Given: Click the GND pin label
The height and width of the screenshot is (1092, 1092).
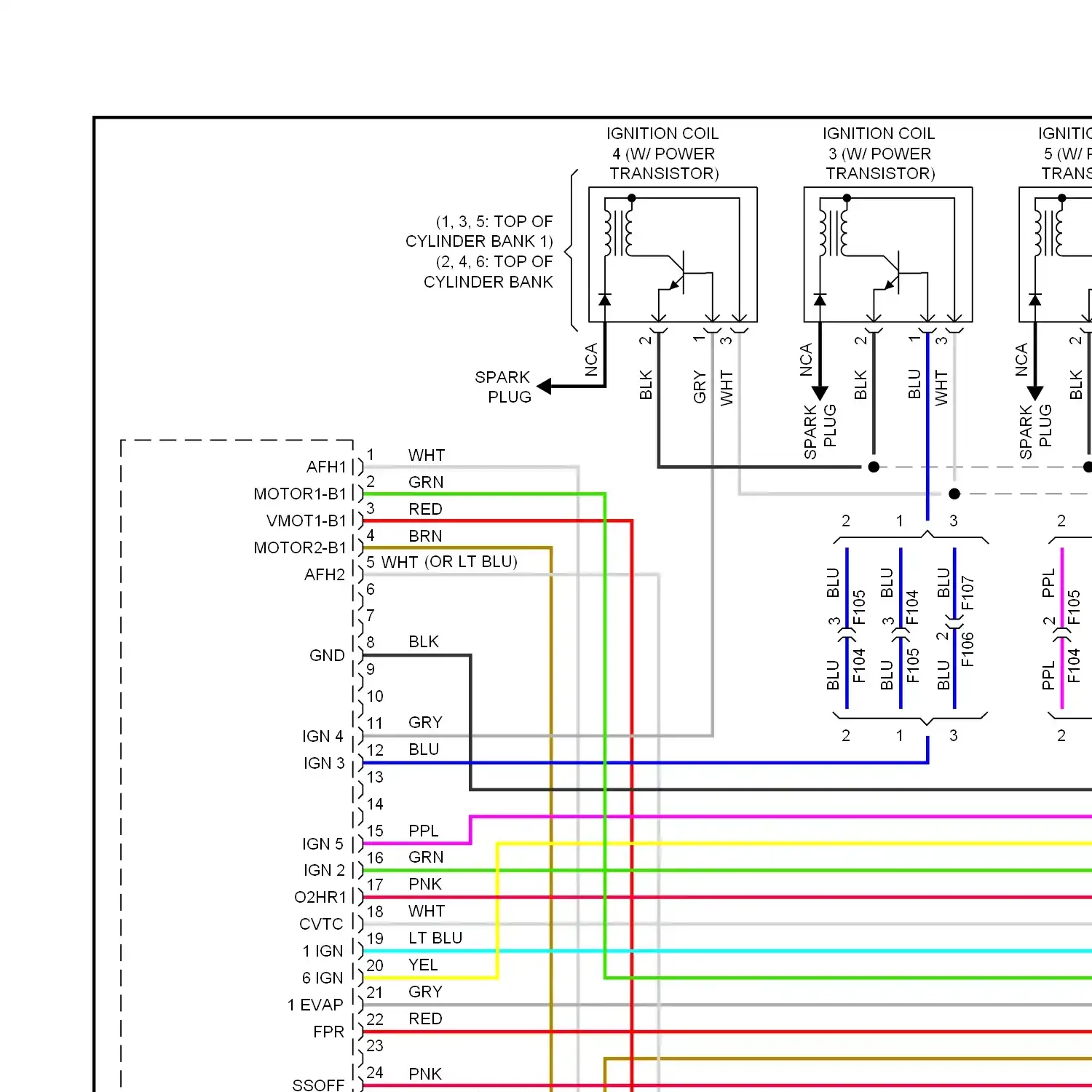Looking at the screenshot, I should (327, 655).
